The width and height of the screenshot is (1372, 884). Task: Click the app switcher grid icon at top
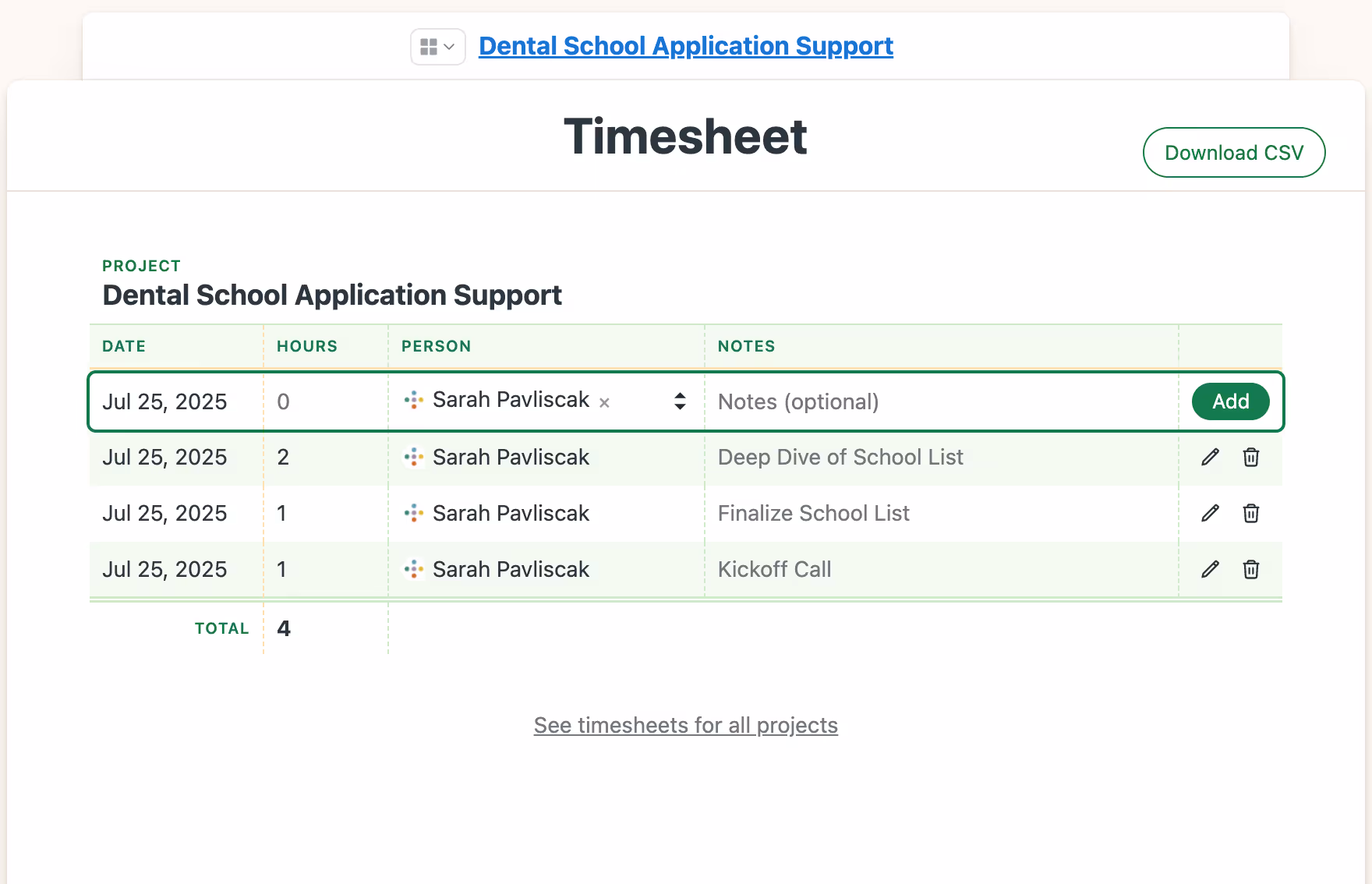428,46
